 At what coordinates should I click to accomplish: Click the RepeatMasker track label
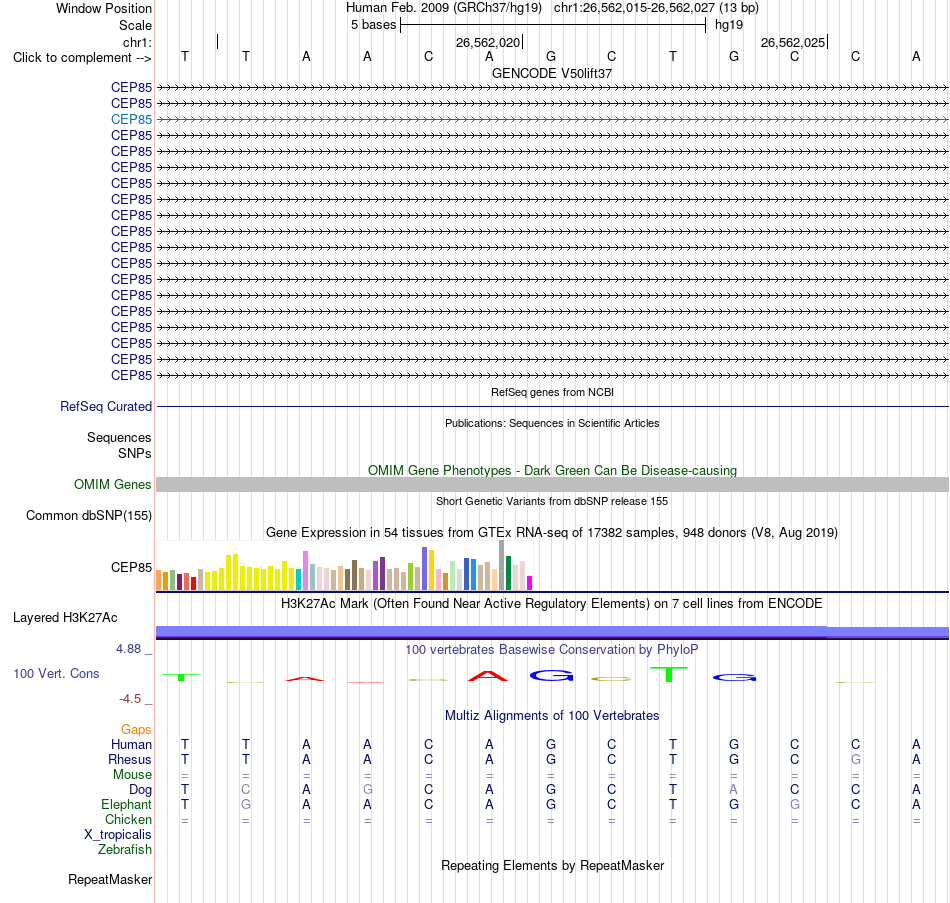coord(110,880)
